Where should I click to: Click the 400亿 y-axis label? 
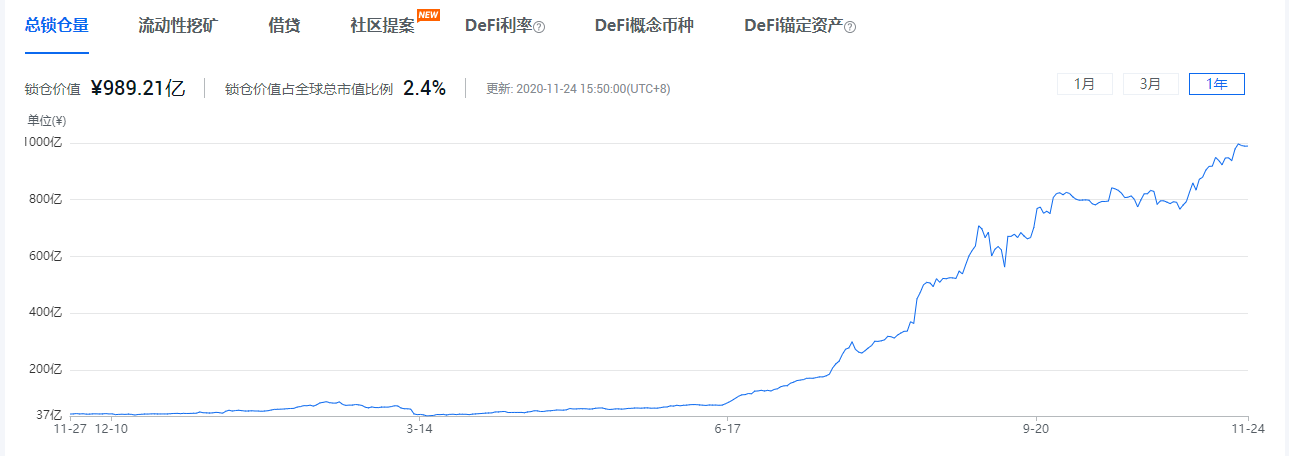(x=46, y=313)
